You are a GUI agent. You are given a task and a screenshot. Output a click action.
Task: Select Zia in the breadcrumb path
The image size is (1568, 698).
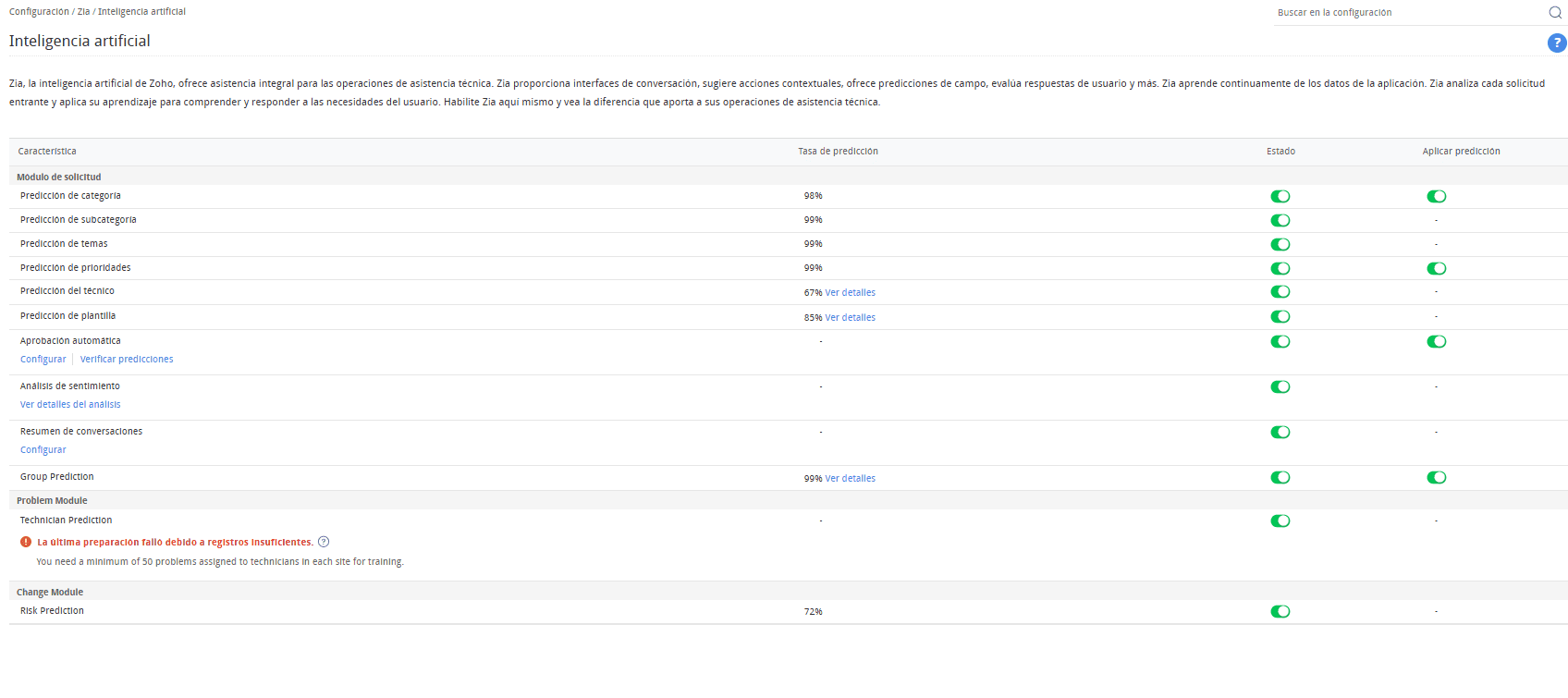coord(83,12)
